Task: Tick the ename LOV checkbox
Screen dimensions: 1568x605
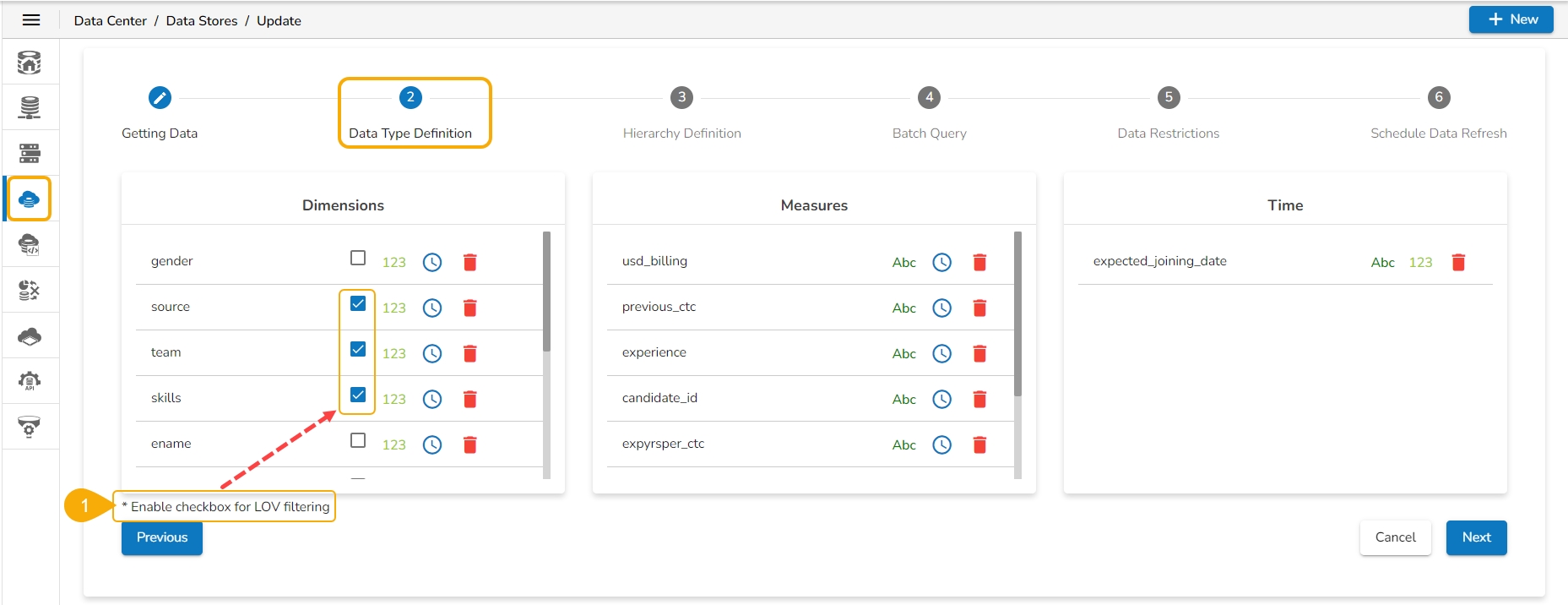Action: click(x=358, y=440)
